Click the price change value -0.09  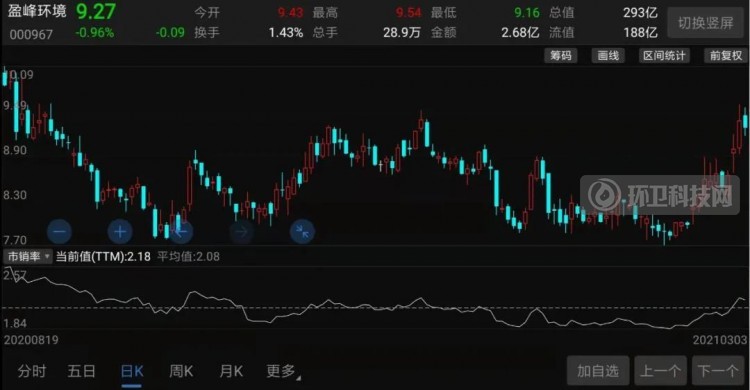pos(170,33)
